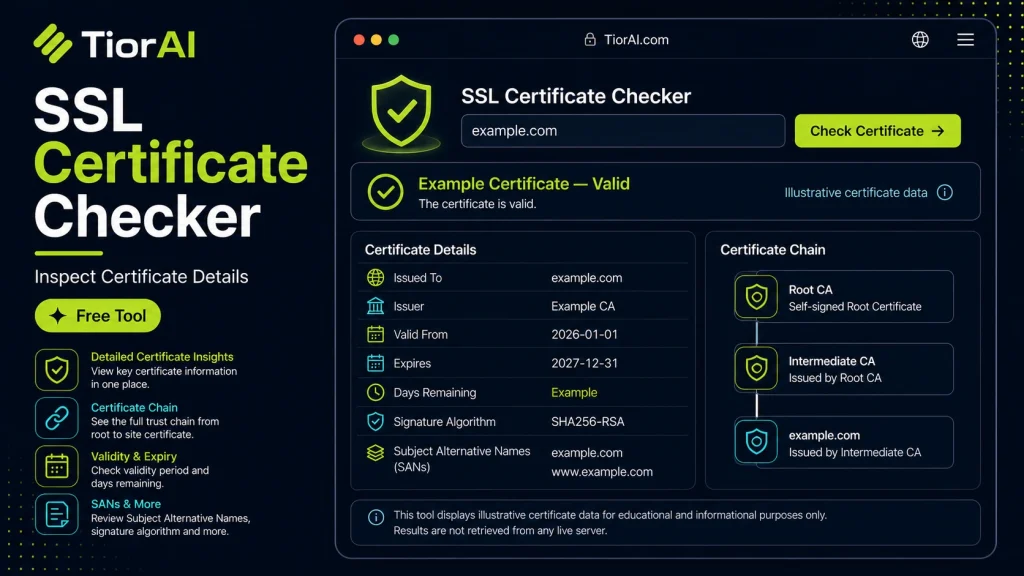Click the example.com chain shield icon
The image size is (1024, 576).
[756, 441]
